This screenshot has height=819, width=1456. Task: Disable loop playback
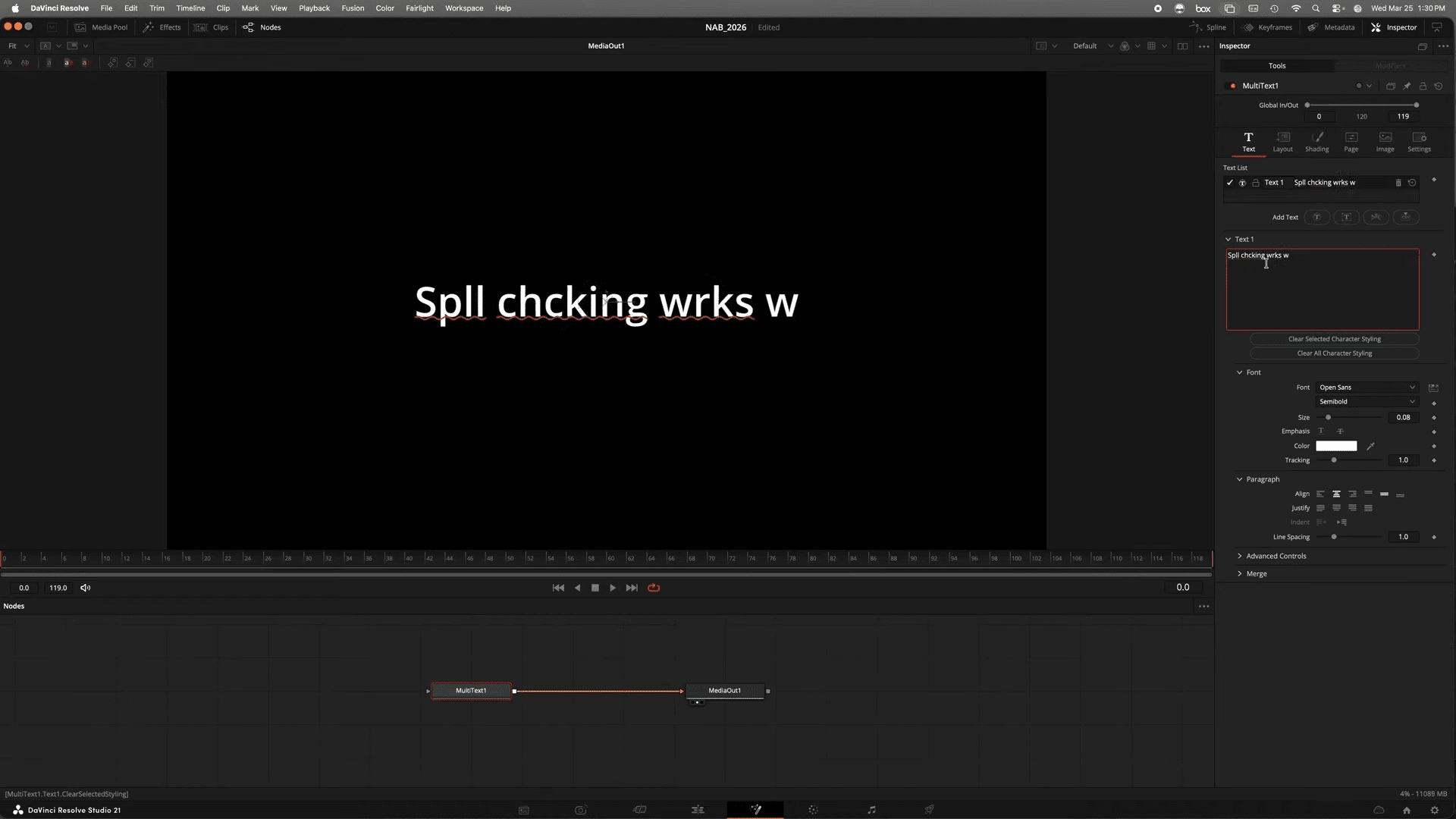click(x=654, y=587)
